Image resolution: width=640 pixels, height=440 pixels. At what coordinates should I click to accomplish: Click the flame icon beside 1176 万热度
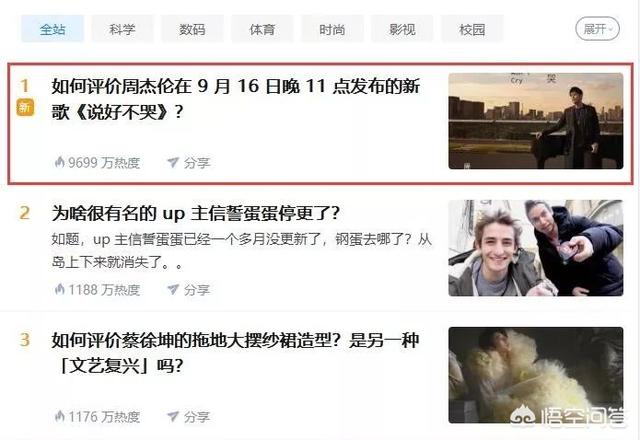click(60, 416)
